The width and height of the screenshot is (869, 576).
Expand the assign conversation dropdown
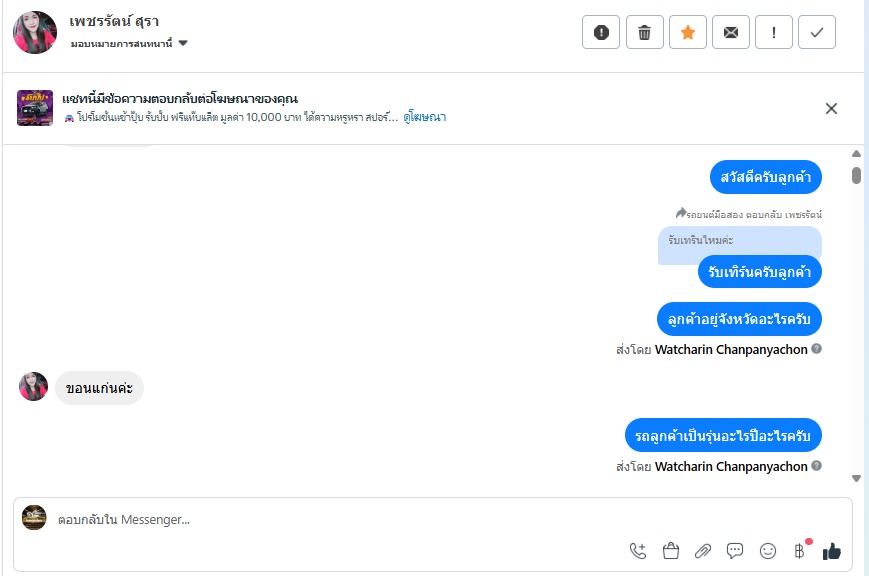(183, 43)
